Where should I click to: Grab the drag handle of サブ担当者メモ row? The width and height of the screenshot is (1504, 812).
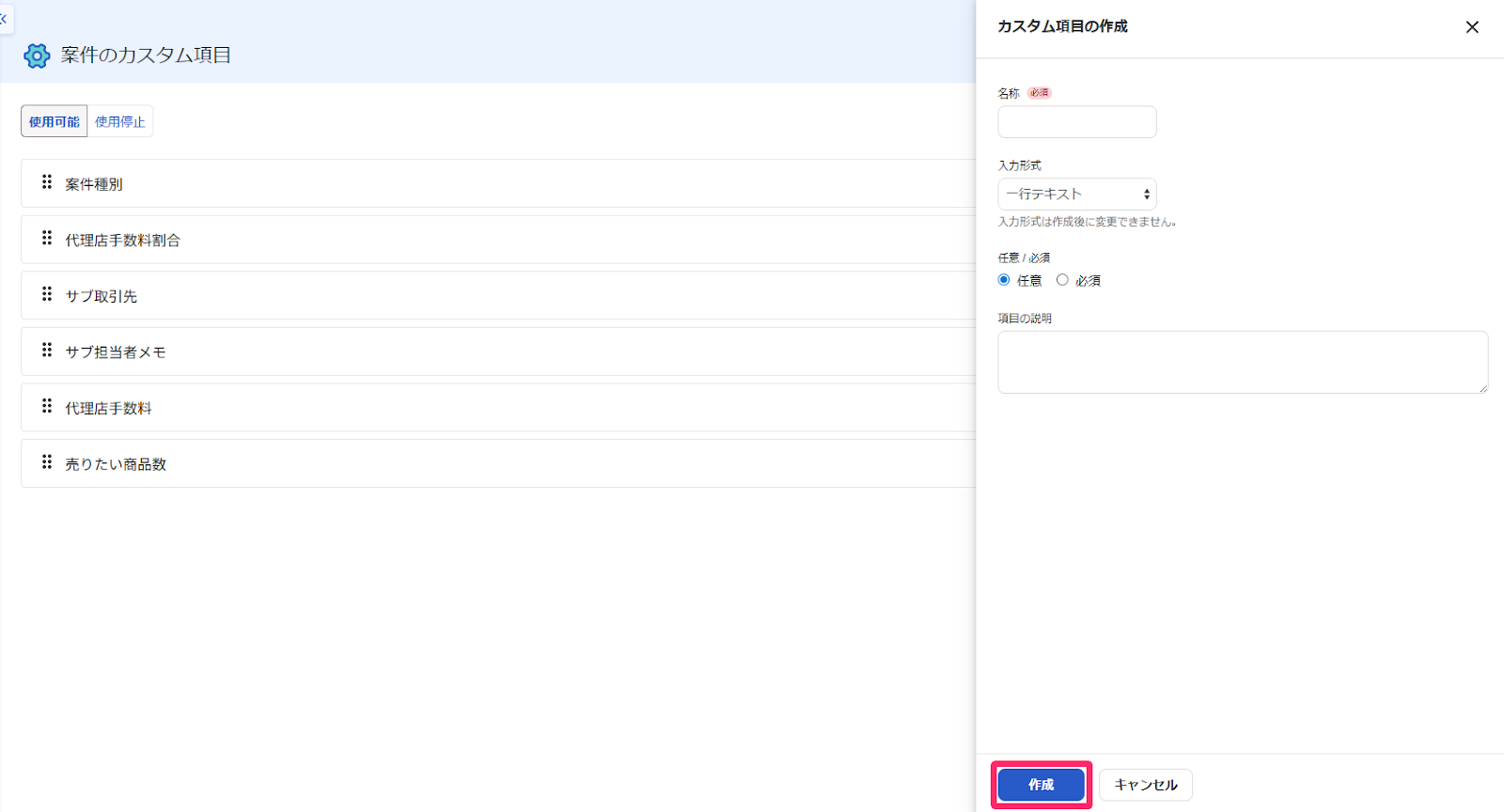tap(47, 351)
